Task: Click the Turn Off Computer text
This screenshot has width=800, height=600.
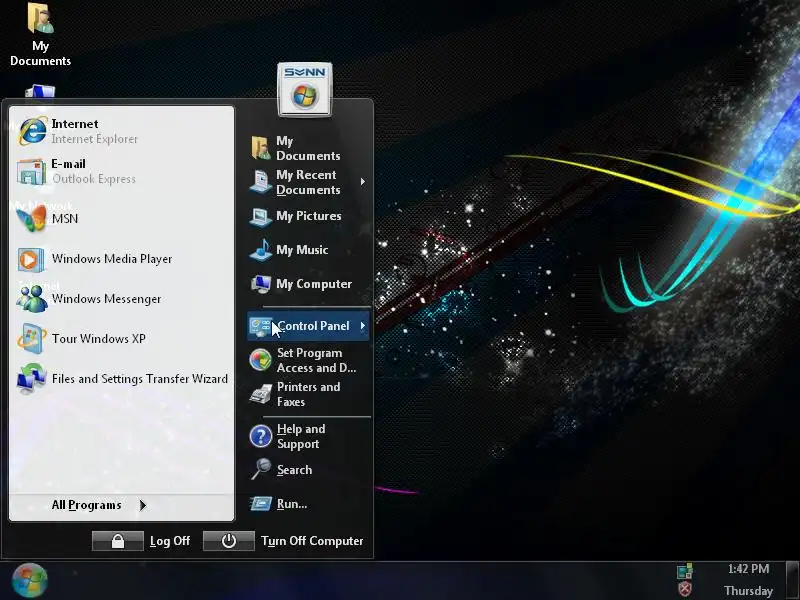Action: (312, 541)
